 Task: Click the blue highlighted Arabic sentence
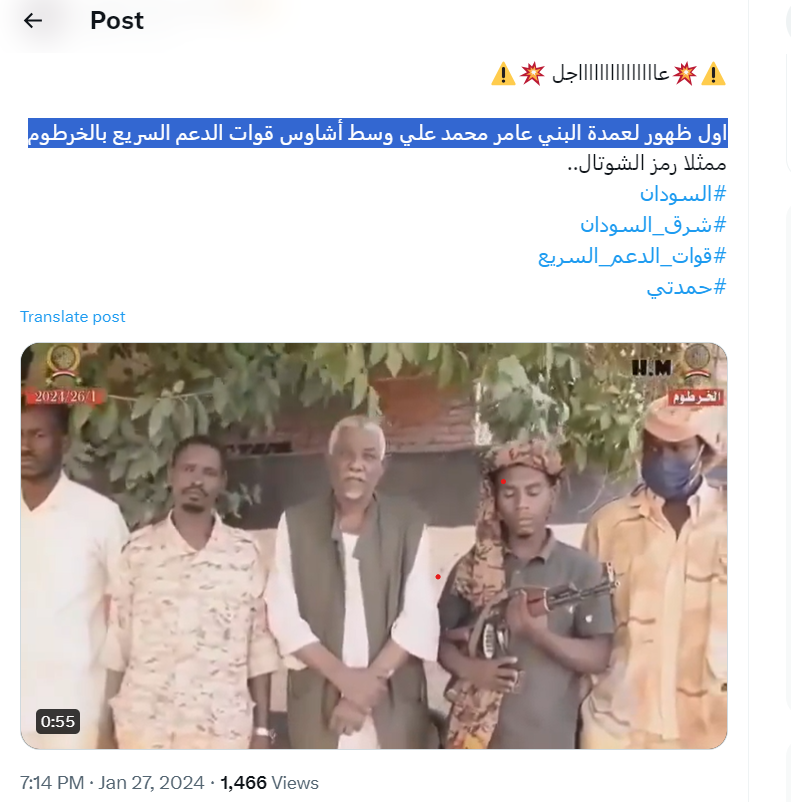[378, 133]
